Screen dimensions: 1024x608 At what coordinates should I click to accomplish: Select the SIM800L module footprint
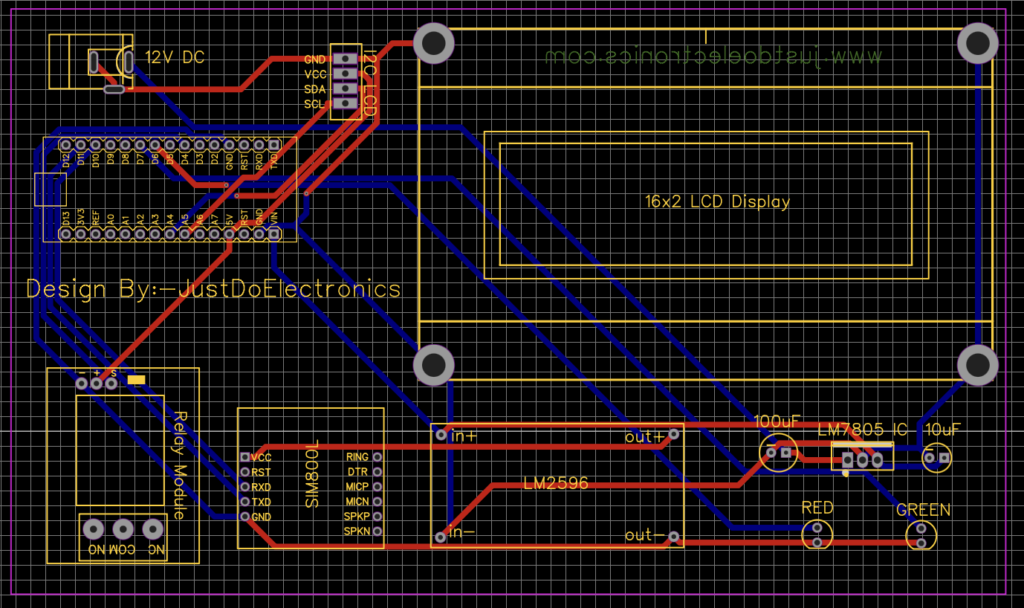click(x=310, y=478)
